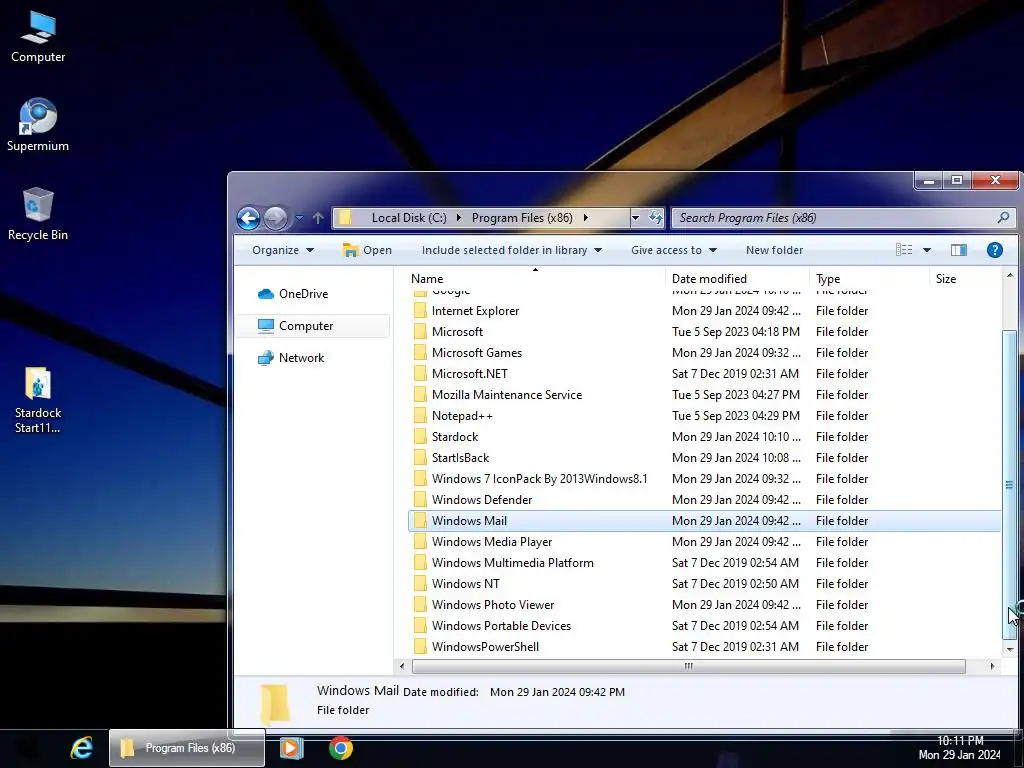Screen dimensions: 1024x768
Task: Select Network in navigation pane
Action: coord(291,358)
